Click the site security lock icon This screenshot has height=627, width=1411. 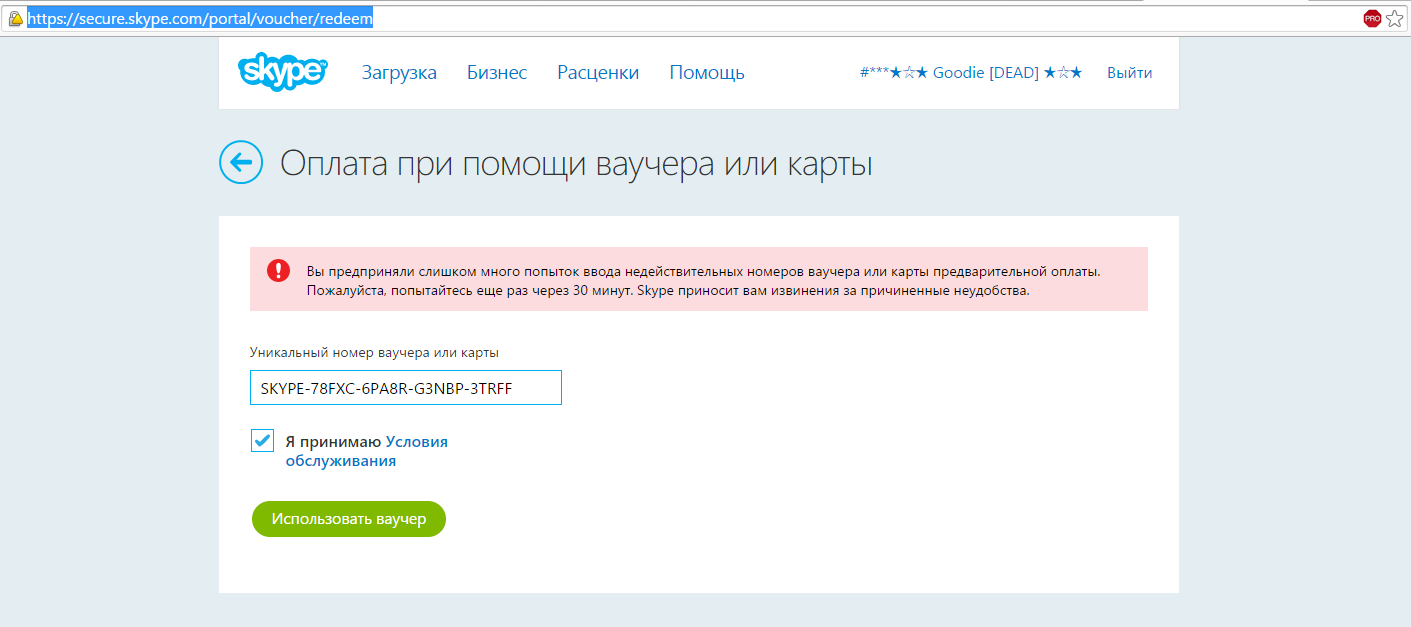click(16, 18)
